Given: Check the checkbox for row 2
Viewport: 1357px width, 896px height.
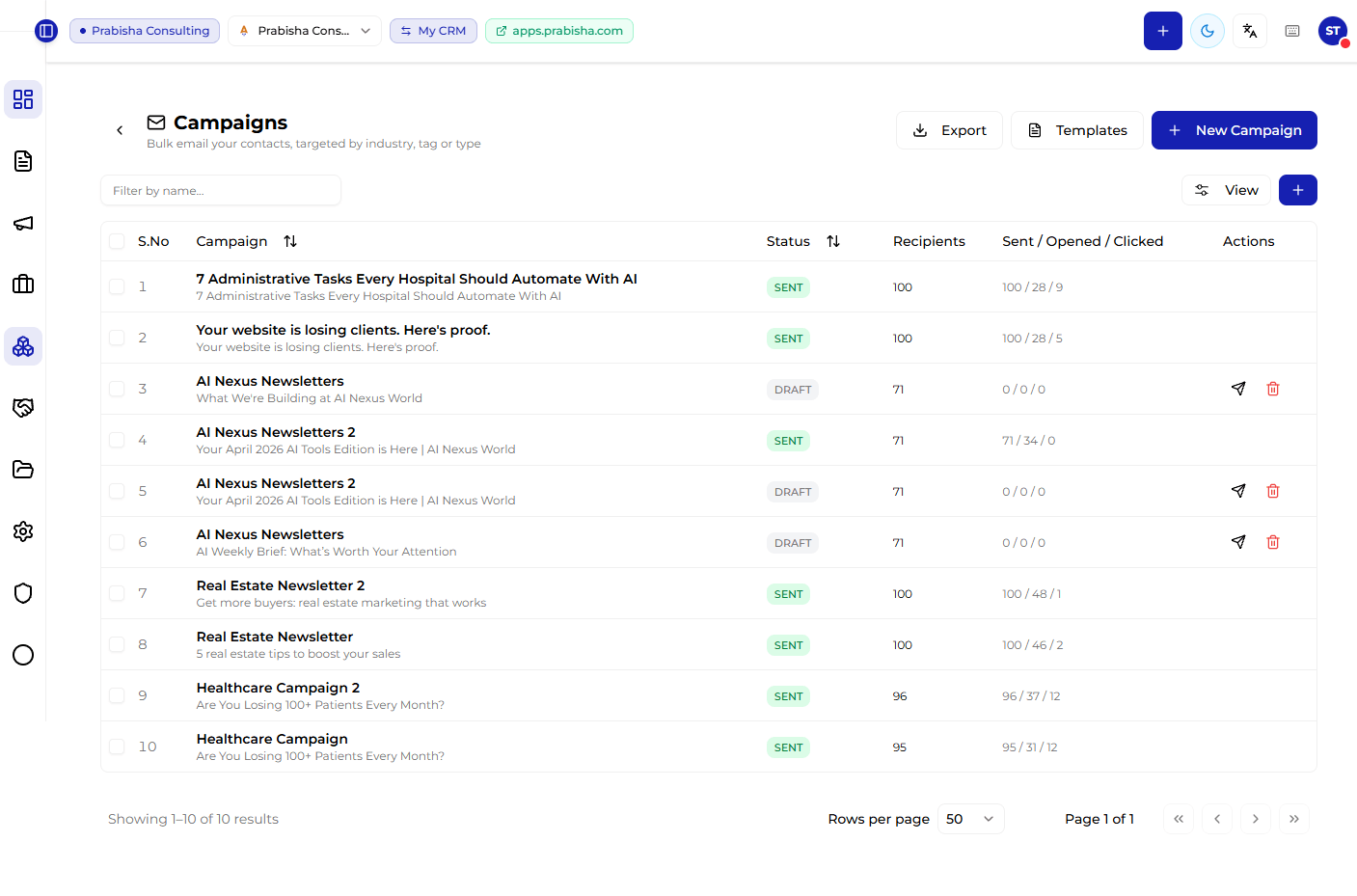Looking at the screenshot, I should tap(117, 338).
